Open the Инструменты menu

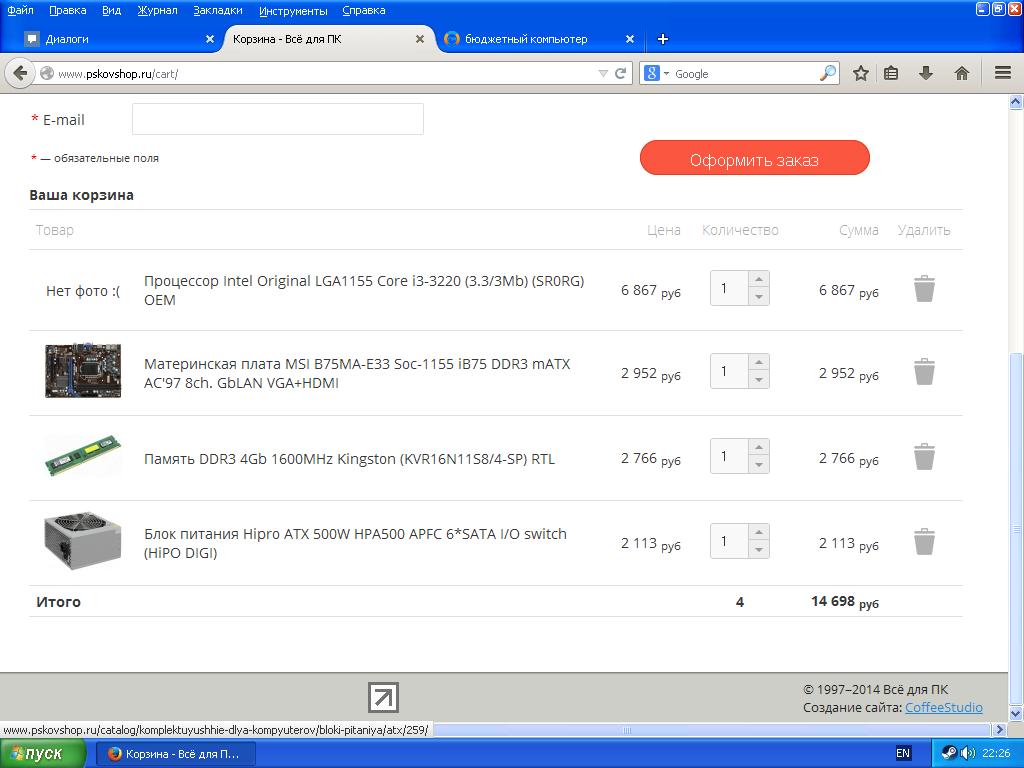[293, 10]
